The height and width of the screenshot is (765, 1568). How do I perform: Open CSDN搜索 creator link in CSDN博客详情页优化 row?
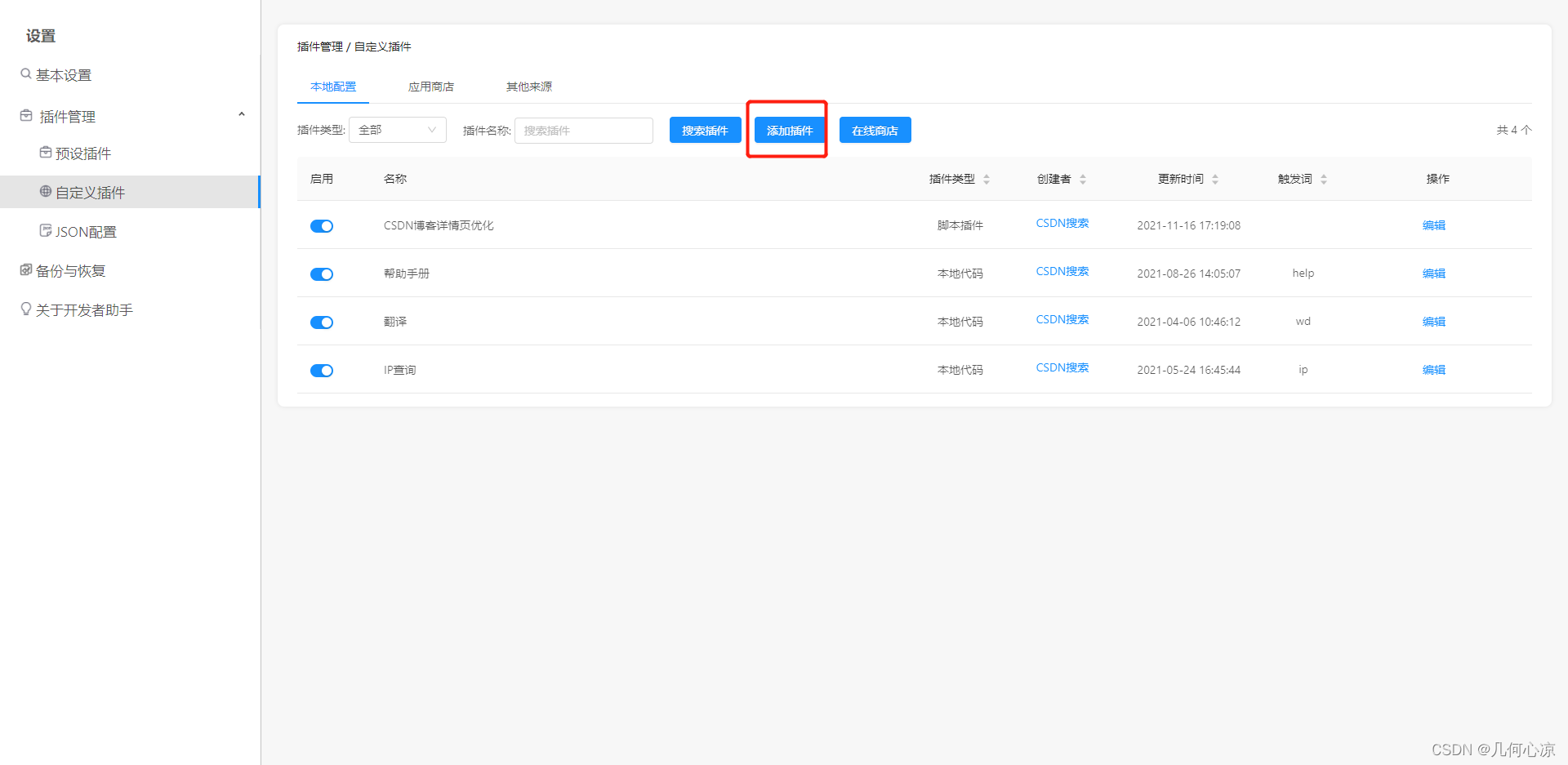click(1062, 223)
